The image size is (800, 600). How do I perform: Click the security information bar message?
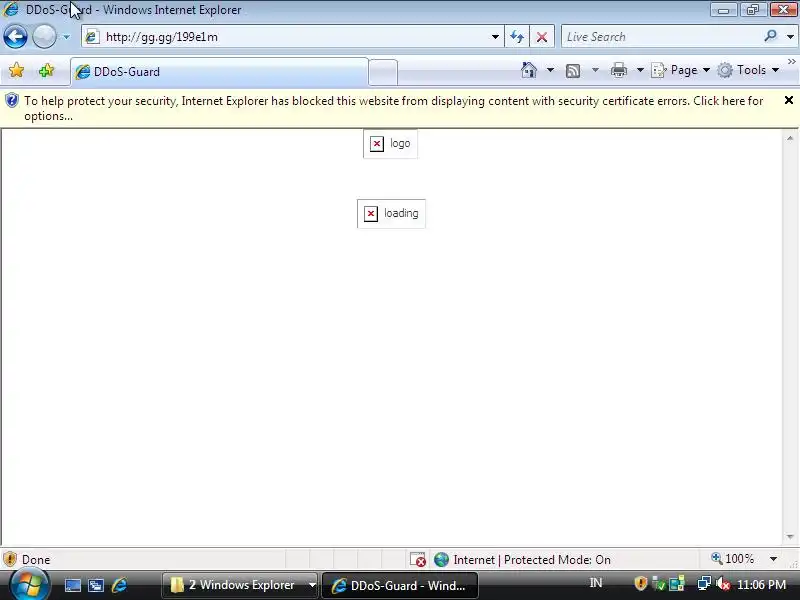click(x=393, y=108)
